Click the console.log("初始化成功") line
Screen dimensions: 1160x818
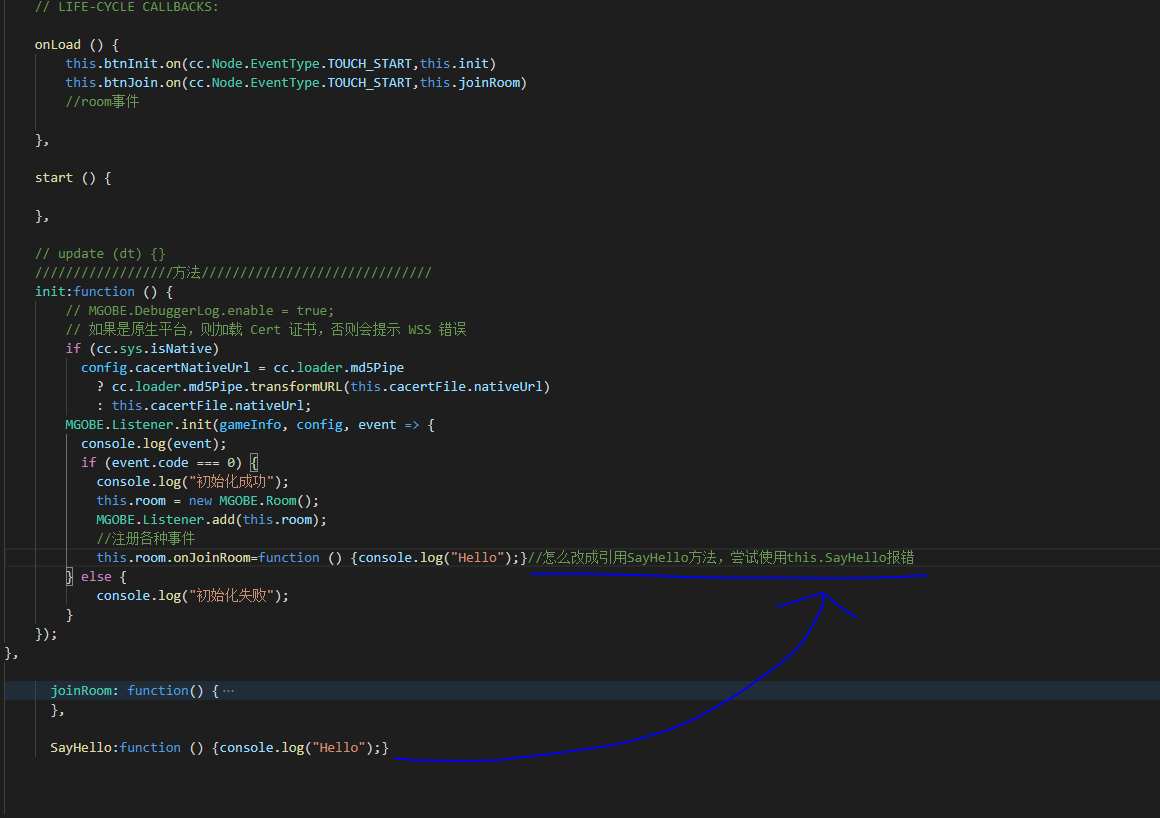coord(192,481)
